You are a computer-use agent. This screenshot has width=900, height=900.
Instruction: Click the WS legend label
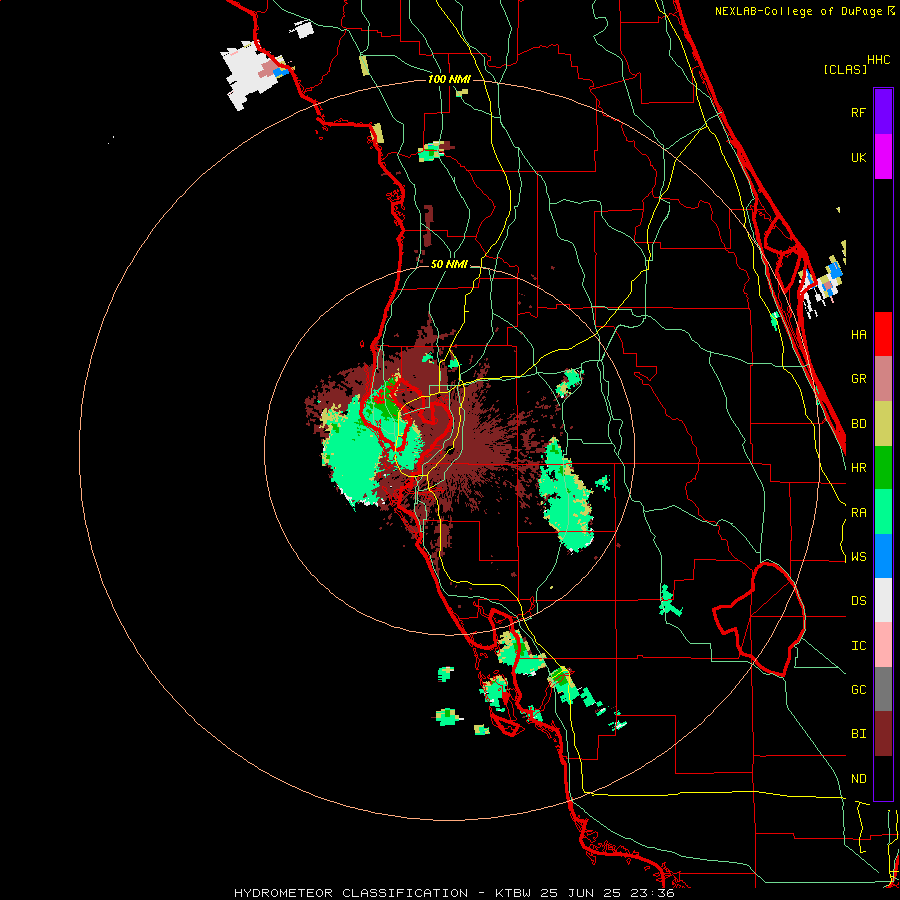pos(858,557)
